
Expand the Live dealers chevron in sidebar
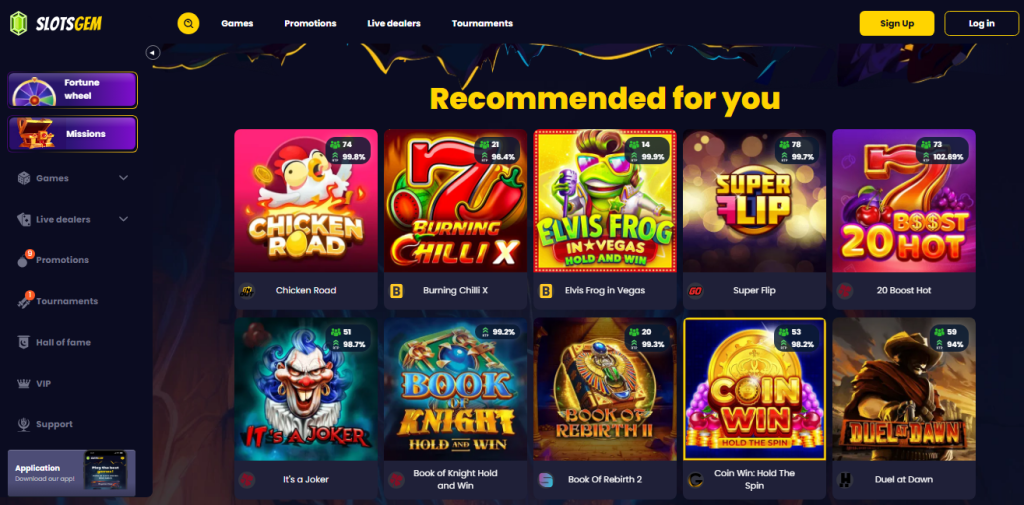[x=123, y=219]
